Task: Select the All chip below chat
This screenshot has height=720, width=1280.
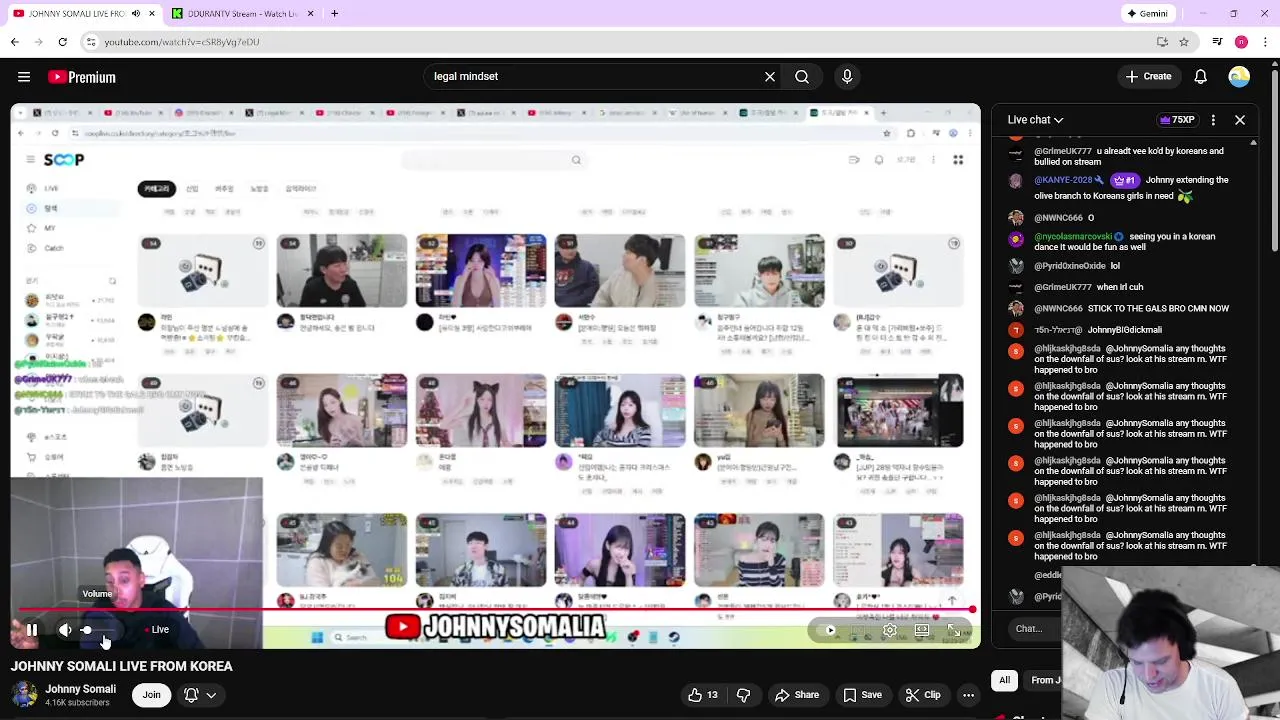Action: coord(1004,680)
